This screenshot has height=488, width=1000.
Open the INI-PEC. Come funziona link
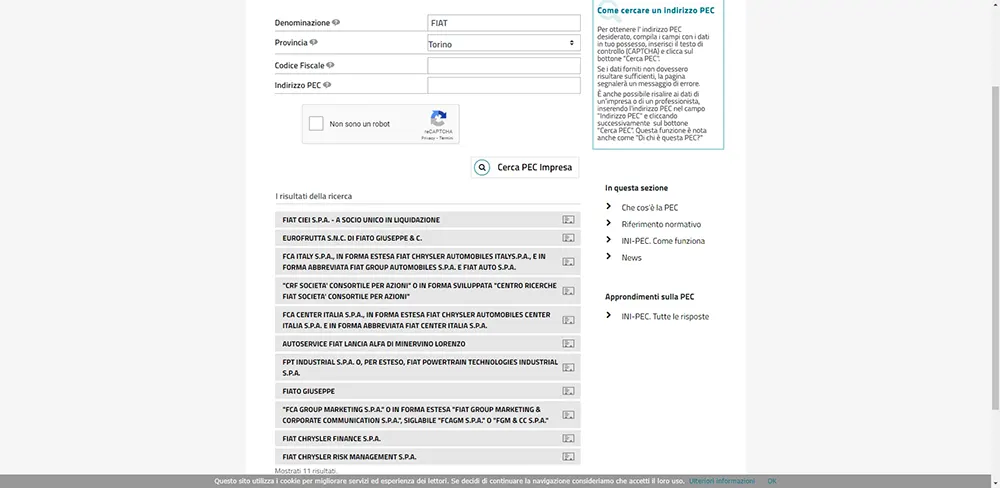click(x=663, y=240)
